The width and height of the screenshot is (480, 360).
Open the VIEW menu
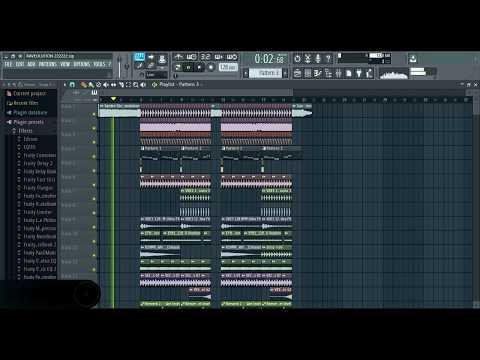(65, 64)
